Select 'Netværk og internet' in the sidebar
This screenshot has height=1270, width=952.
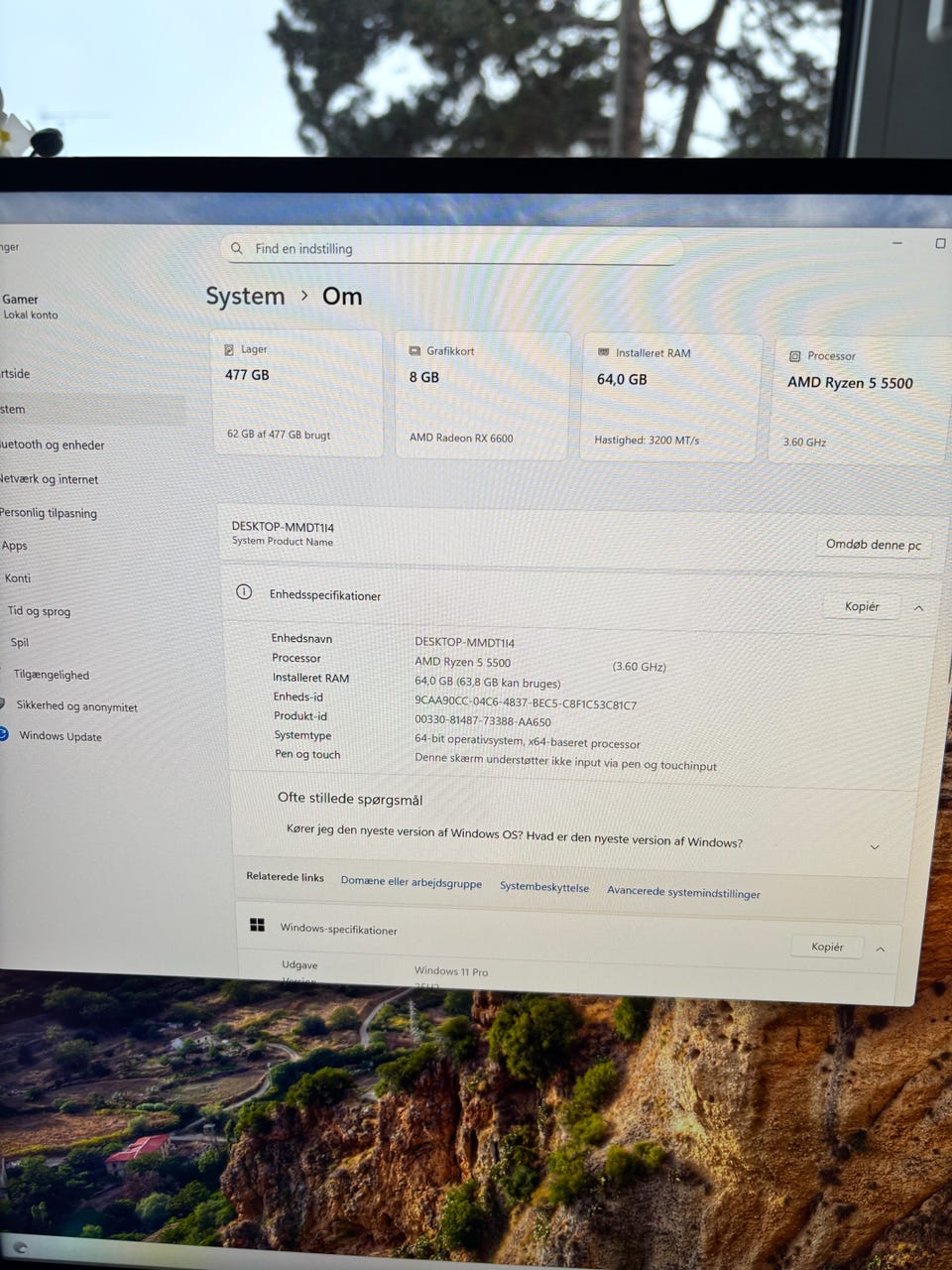[x=50, y=479]
